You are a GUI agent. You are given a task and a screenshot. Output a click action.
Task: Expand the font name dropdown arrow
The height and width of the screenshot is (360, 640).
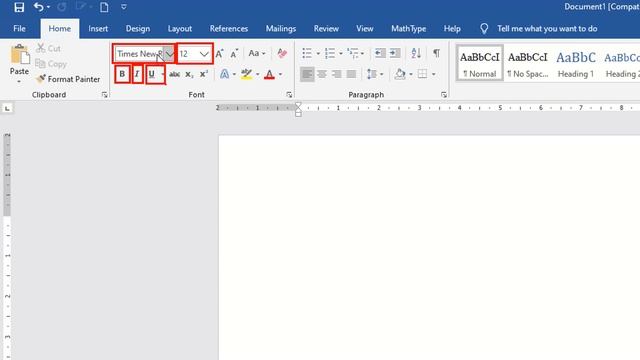169,53
